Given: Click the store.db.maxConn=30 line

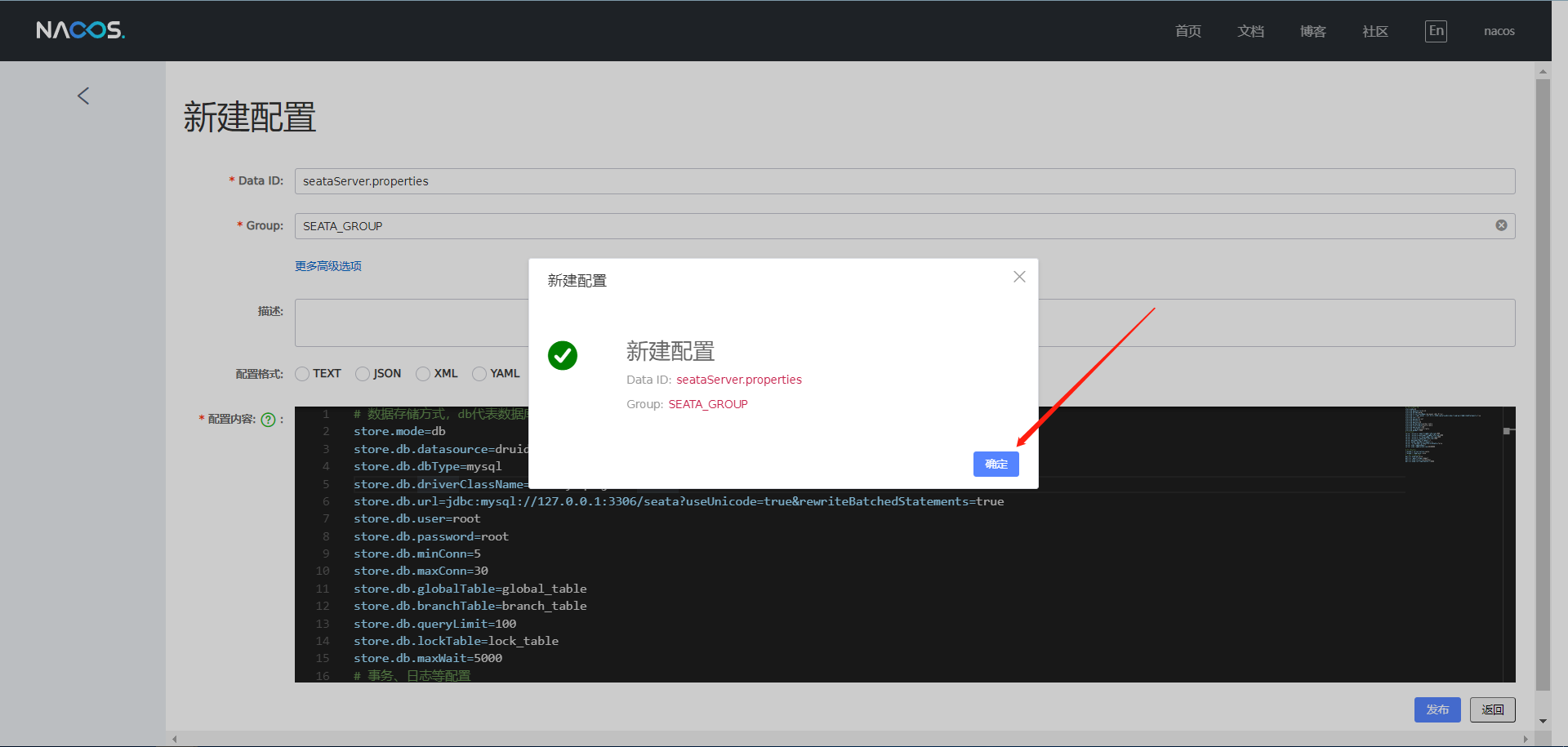Looking at the screenshot, I should coord(421,571).
